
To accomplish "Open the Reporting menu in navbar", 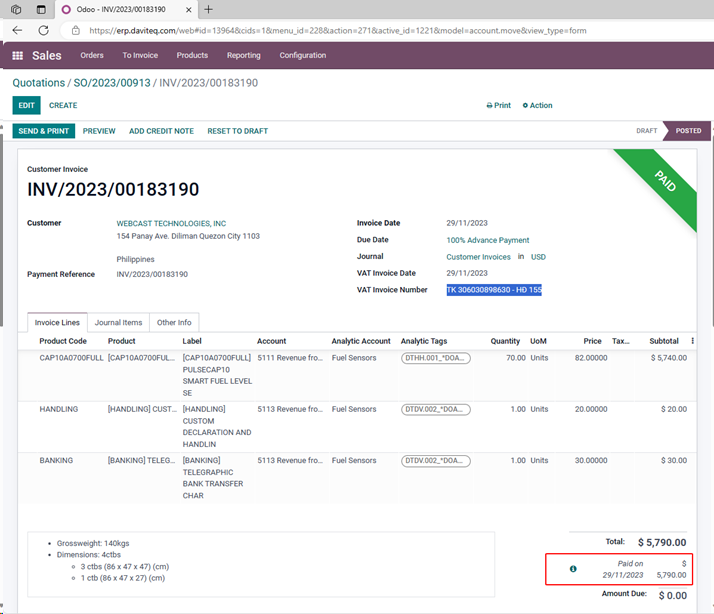I will pyautogui.click(x=243, y=56).
